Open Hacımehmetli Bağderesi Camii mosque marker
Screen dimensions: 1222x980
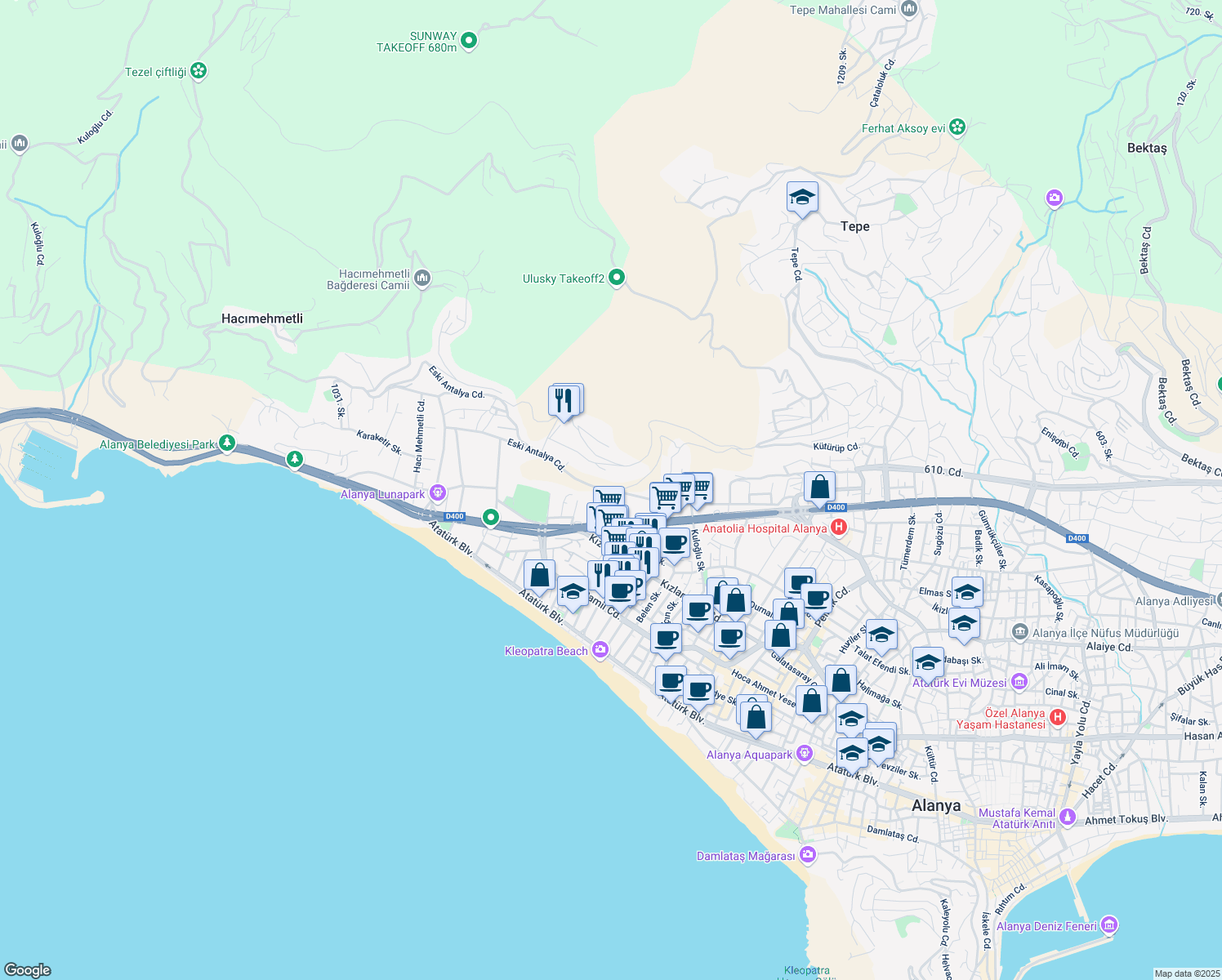pos(421,279)
